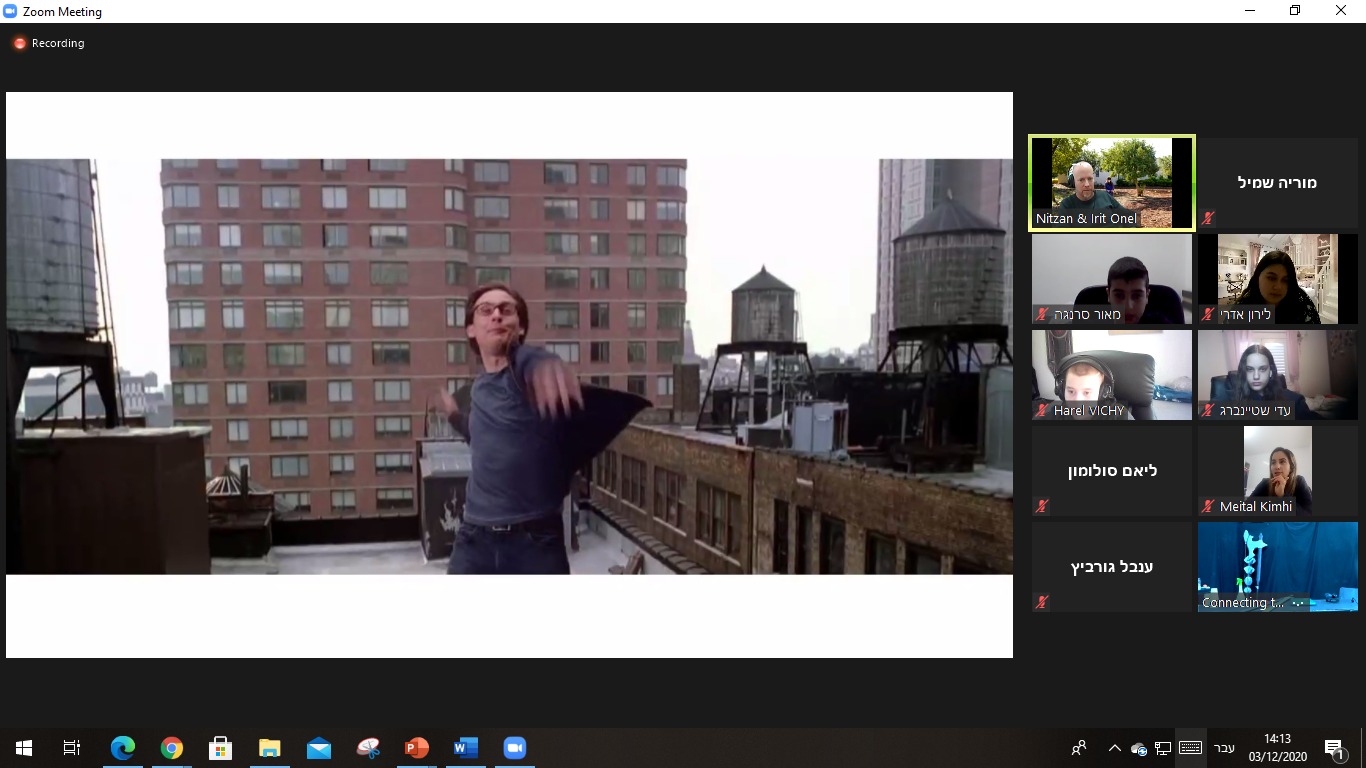This screenshot has width=1366, height=768.
Task: Click the Zoom Meeting title bar logo
Action: (10, 12)
